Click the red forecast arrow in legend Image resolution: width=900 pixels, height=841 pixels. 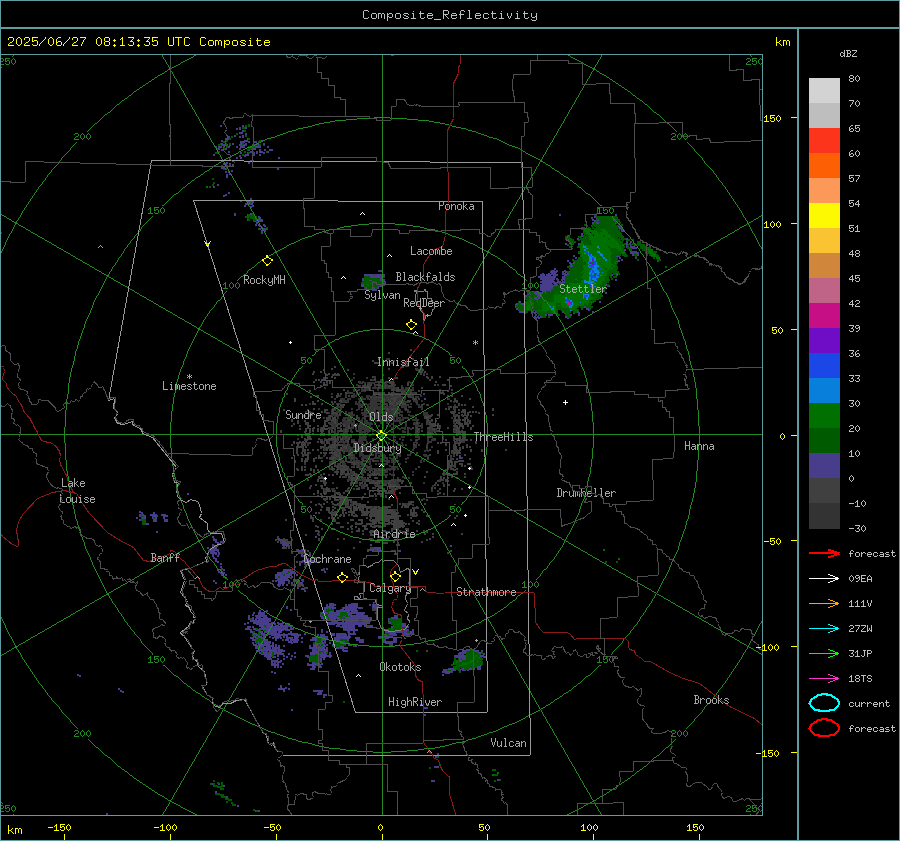click(x=824, y=553)
